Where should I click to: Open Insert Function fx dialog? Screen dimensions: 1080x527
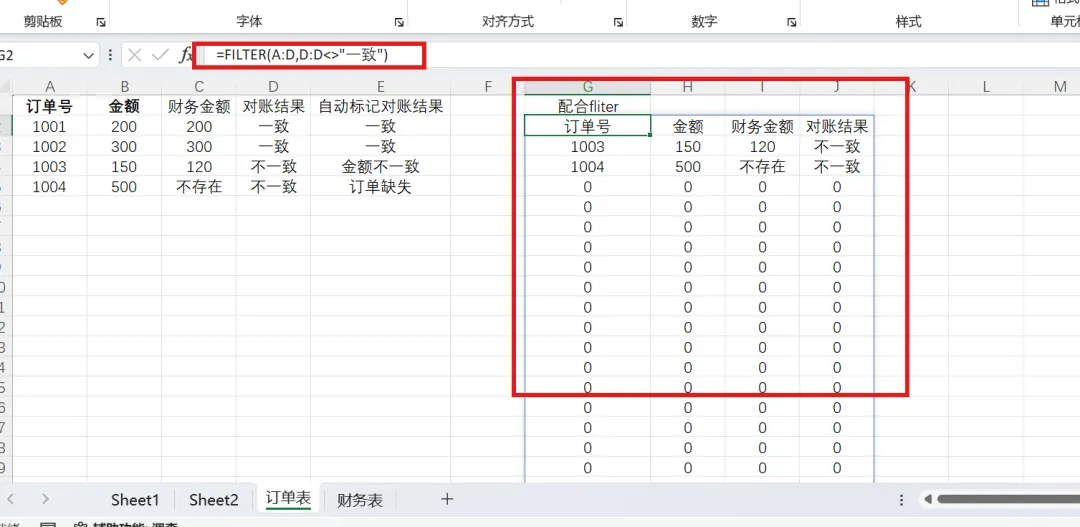tap(185, 56)
